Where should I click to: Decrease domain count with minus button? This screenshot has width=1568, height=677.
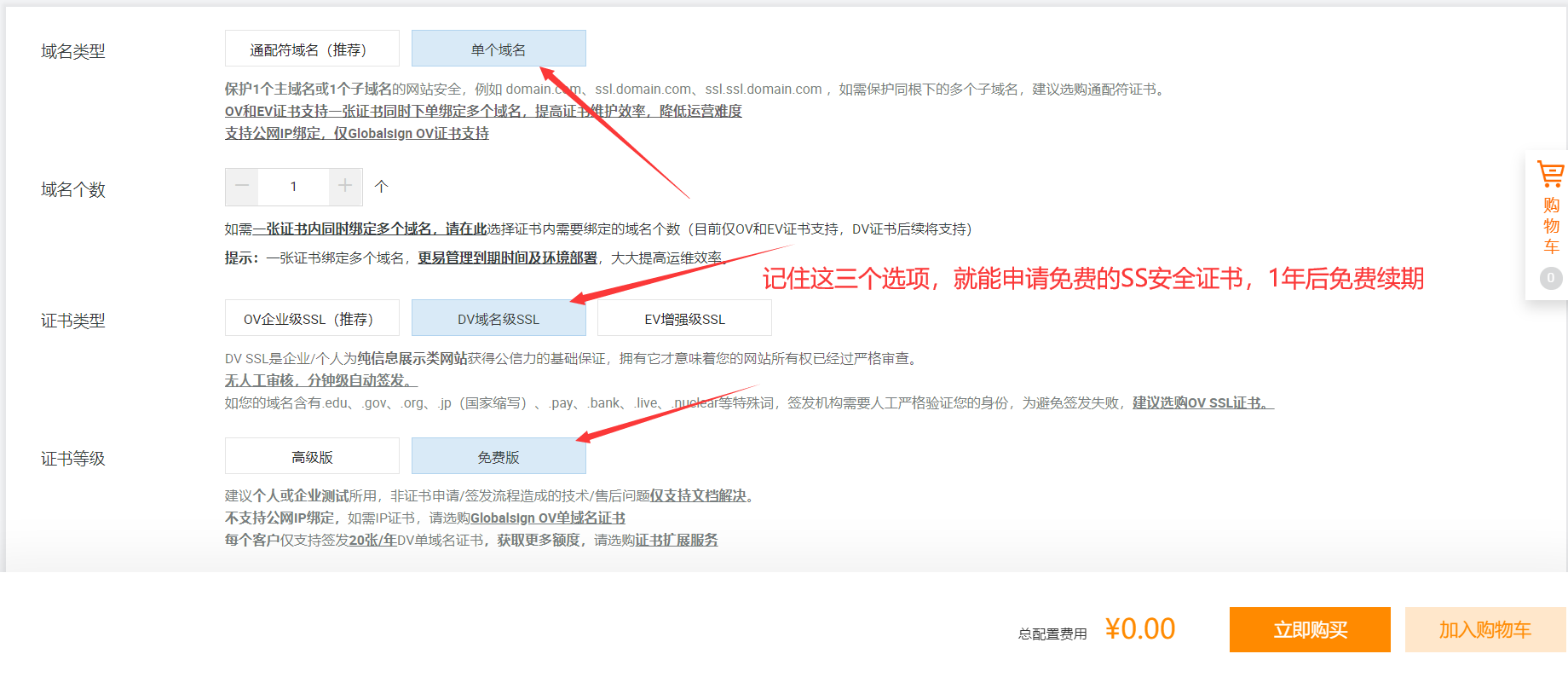242,187
